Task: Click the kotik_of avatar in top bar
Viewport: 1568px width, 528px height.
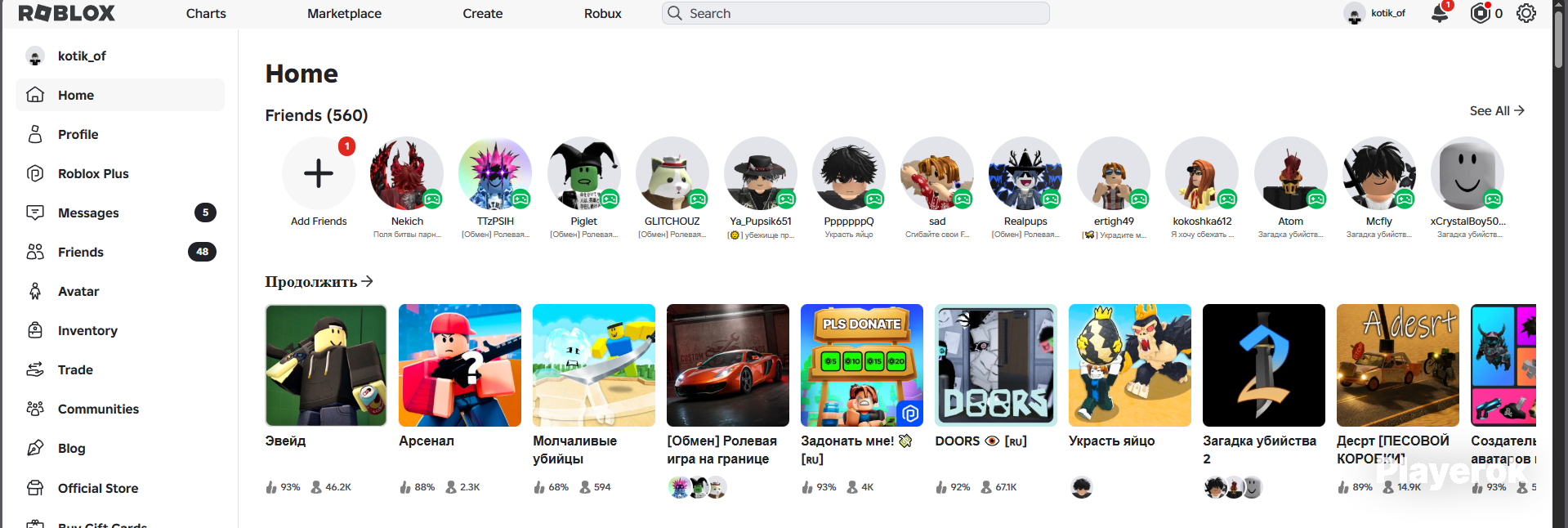Action: pyautogui.click(x=1354, y=13)
